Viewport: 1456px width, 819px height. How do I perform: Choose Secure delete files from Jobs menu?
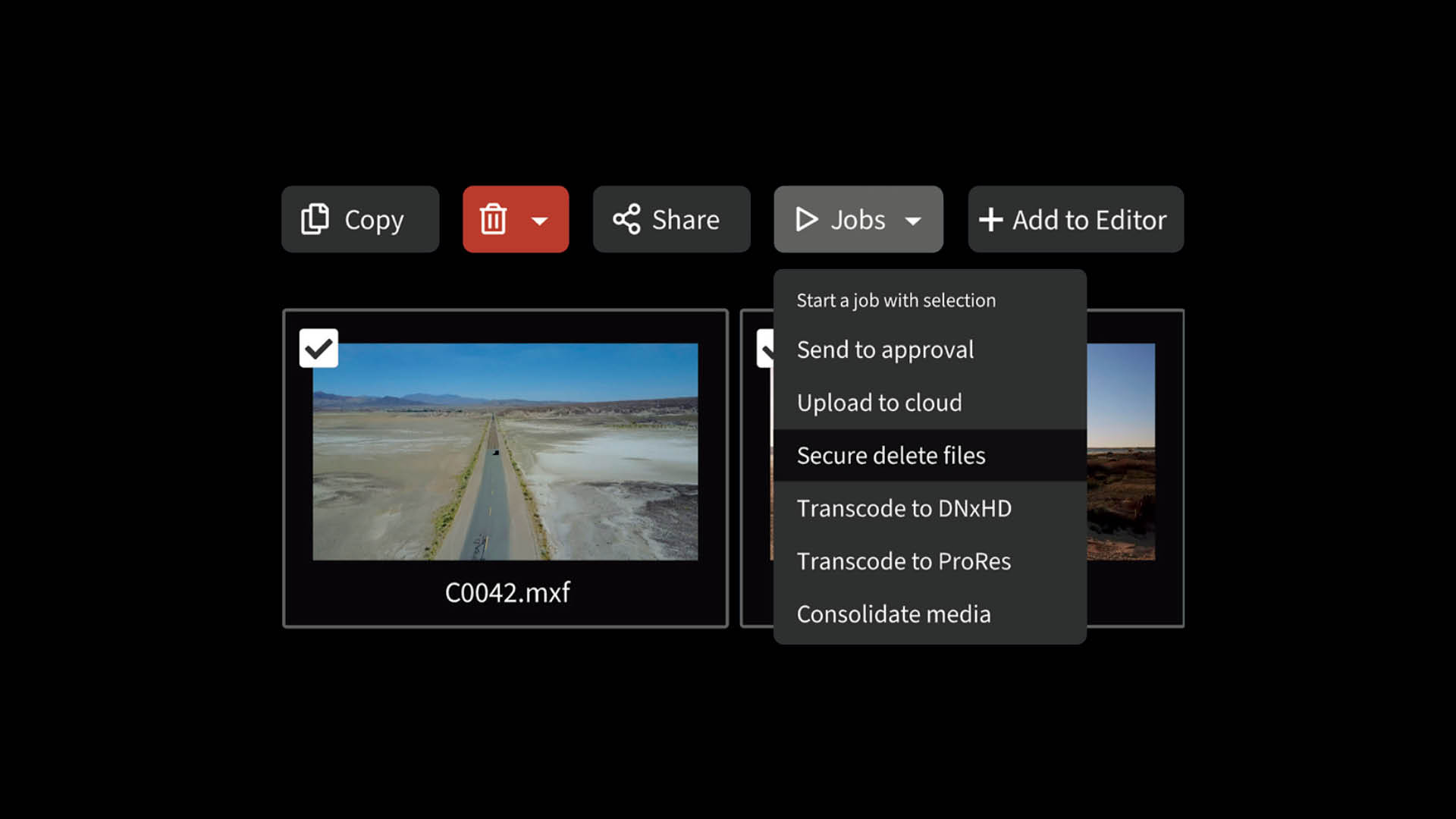[930, 456]
